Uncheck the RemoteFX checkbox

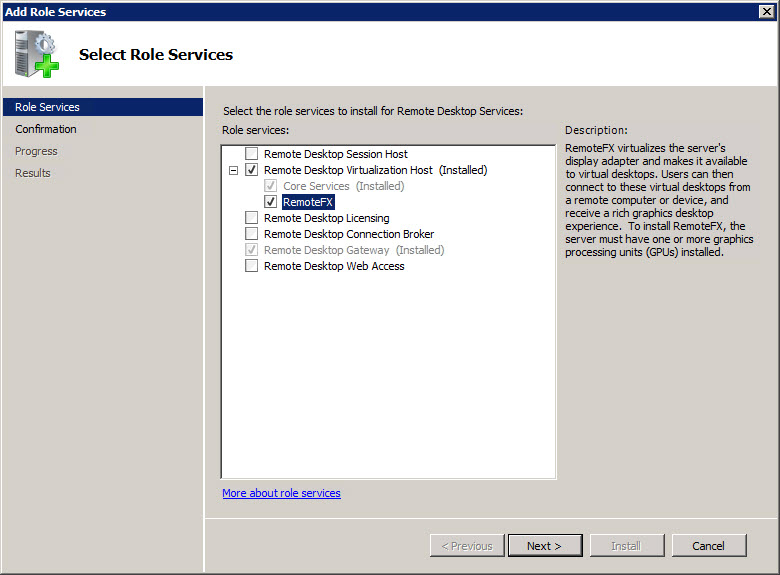[271, 201]
